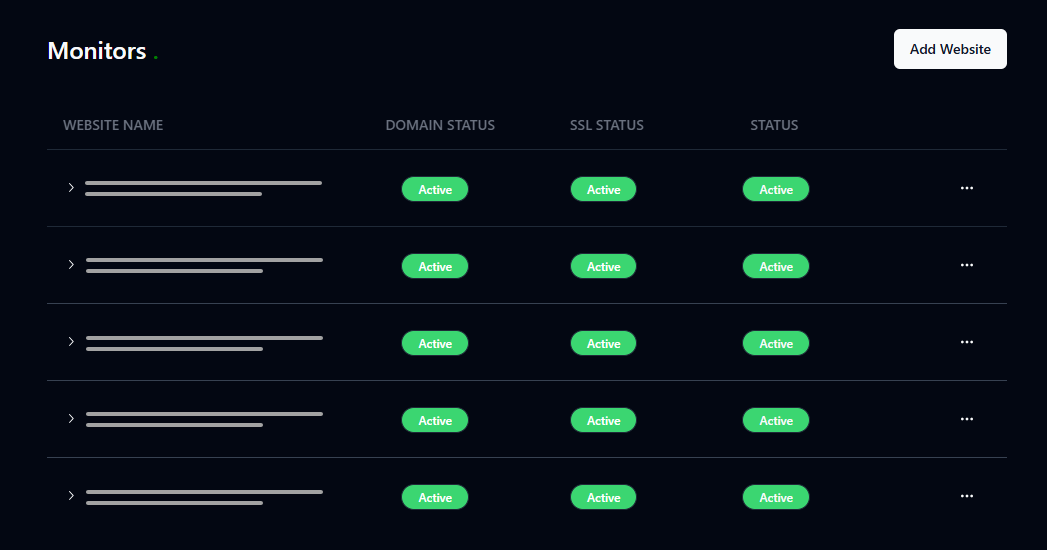Image resolution: width=1047 pixels, height=550 pixels.
Task: Click first row's Domain Status Active badge
Action: click(x=435, y=189)
